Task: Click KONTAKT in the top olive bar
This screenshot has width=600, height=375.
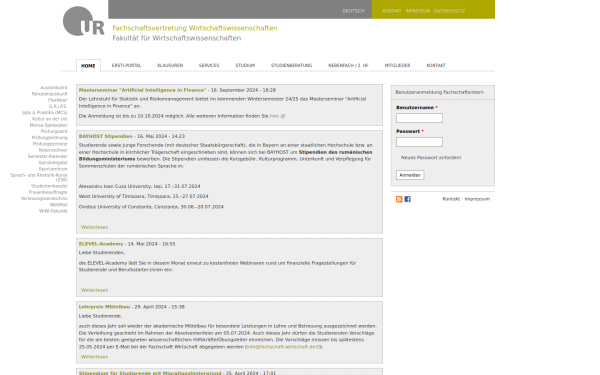Action: tap(392, 11)
